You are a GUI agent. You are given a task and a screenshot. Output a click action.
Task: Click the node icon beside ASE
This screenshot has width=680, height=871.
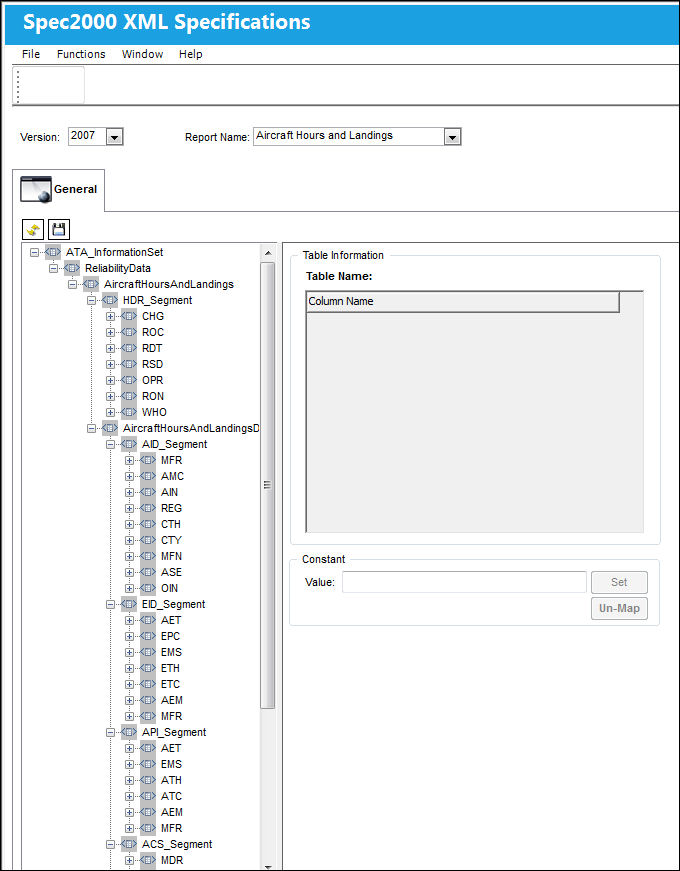click(148, 572)
